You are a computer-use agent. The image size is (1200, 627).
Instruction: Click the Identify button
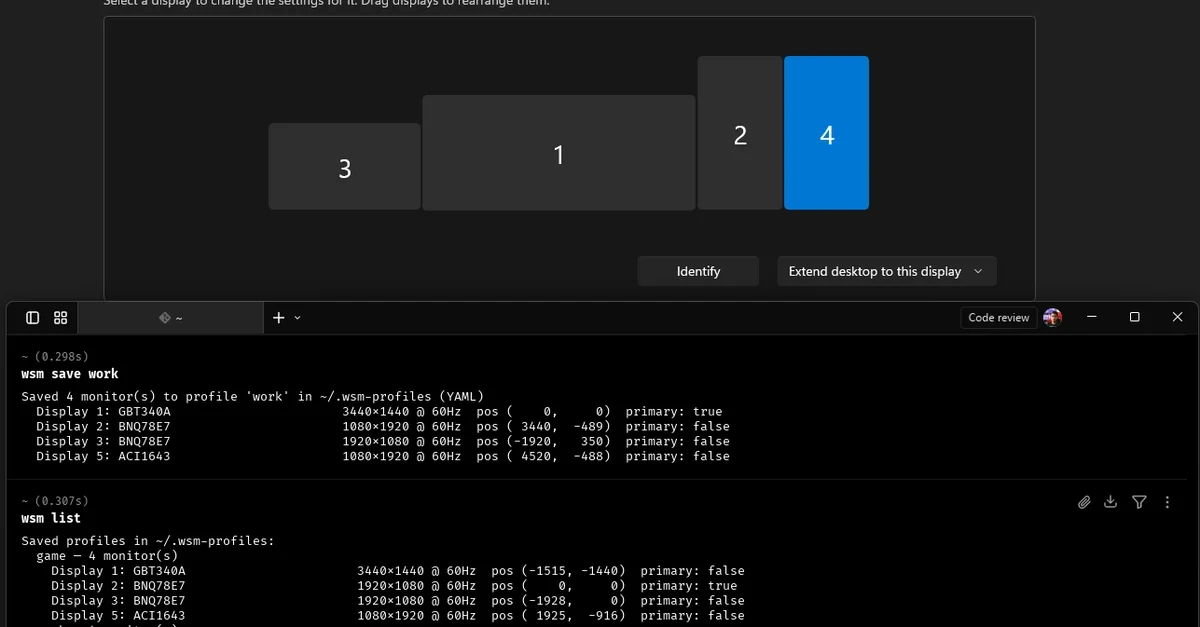pyautogui.click(x=698, y=271)
